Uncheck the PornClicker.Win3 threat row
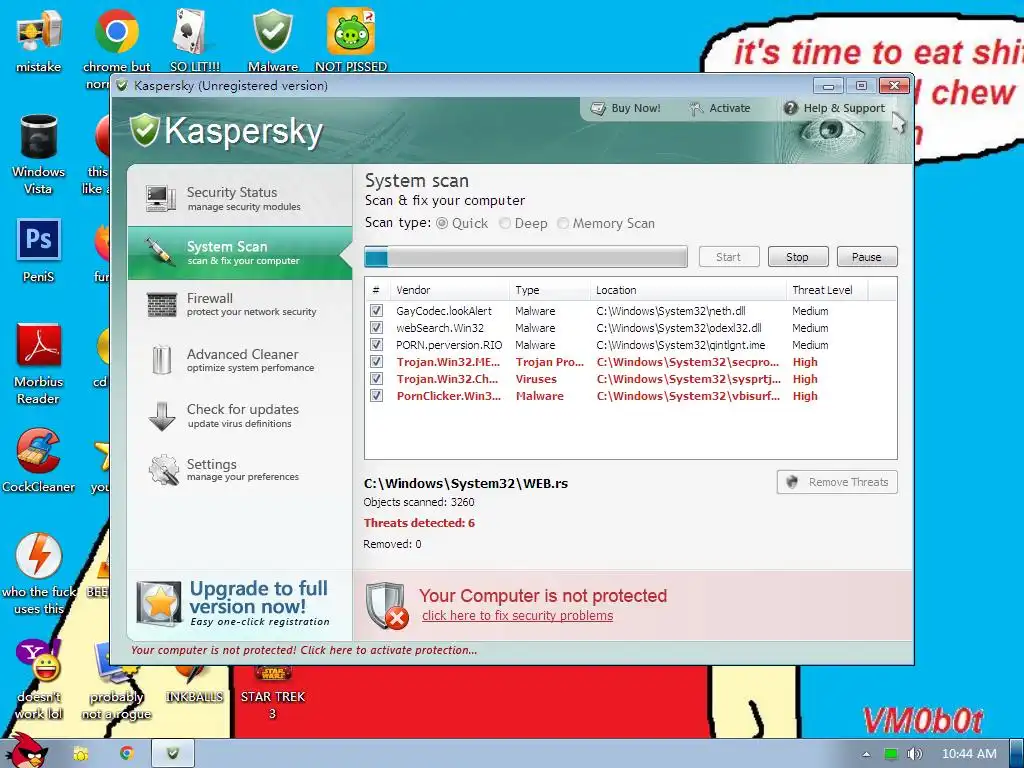This screenshot has height=768, width=1024. [x=376, y=396]
